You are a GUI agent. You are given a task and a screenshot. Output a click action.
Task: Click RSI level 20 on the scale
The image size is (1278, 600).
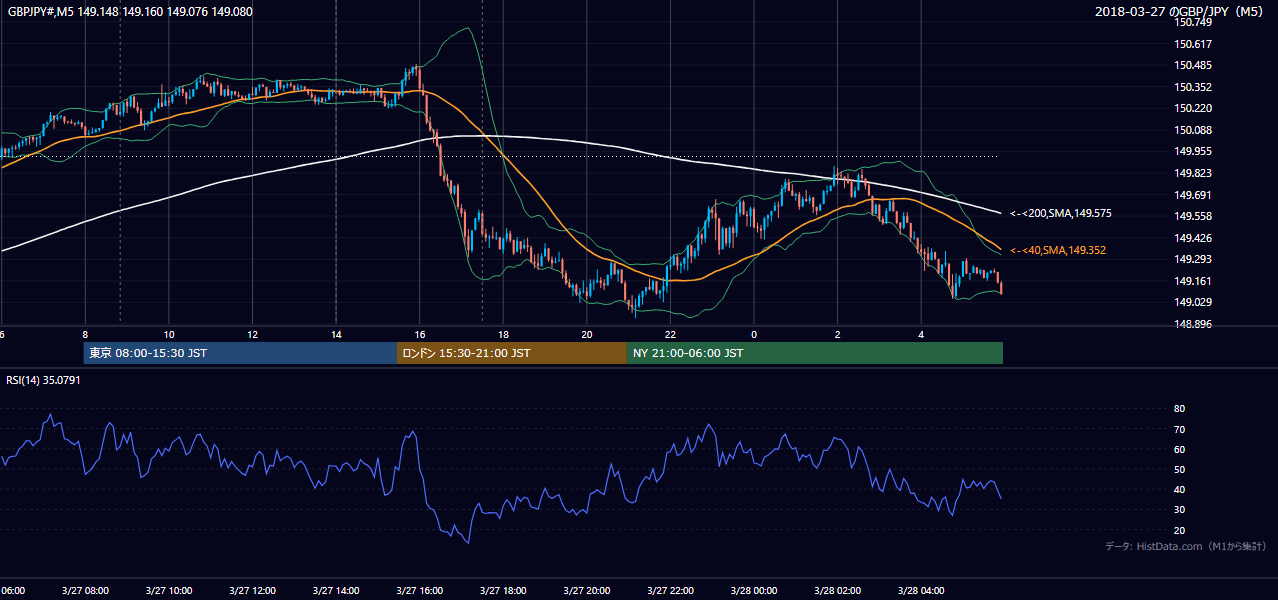point(1179,530)
